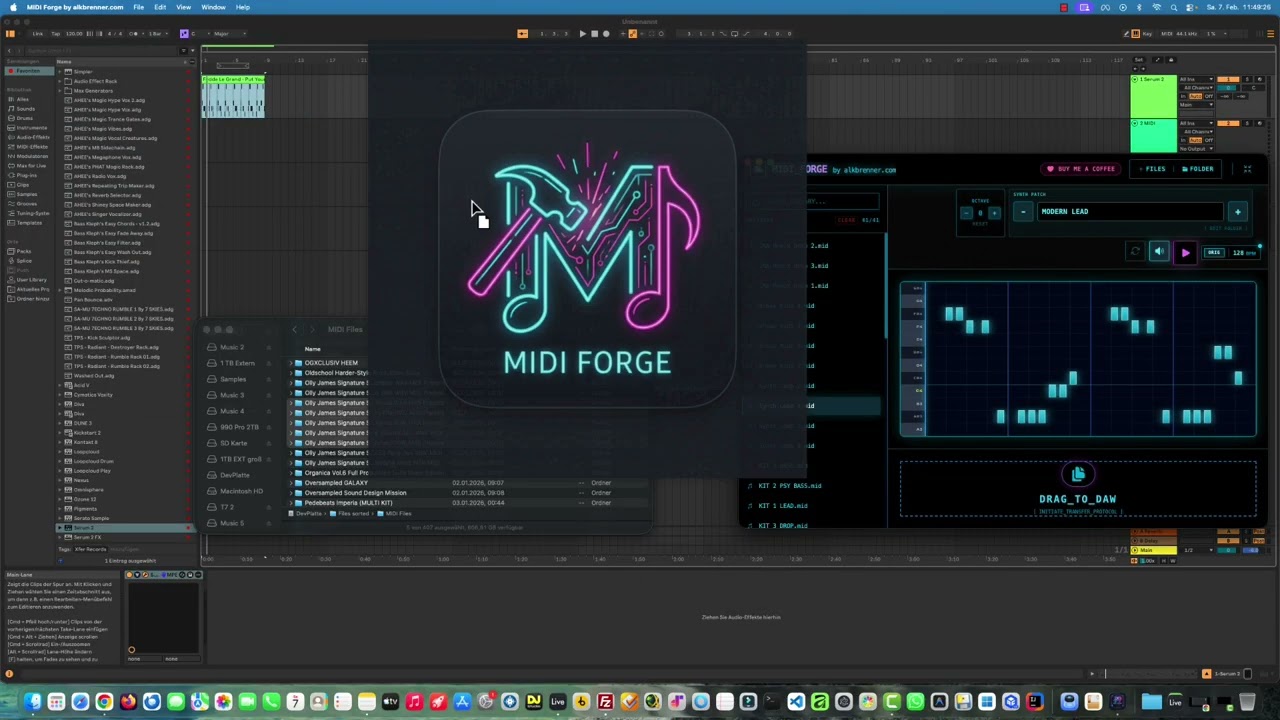Select MIDI-Effekte category in browser
The height and width of the screenshot is (720, 1280).
pos(30,147)
